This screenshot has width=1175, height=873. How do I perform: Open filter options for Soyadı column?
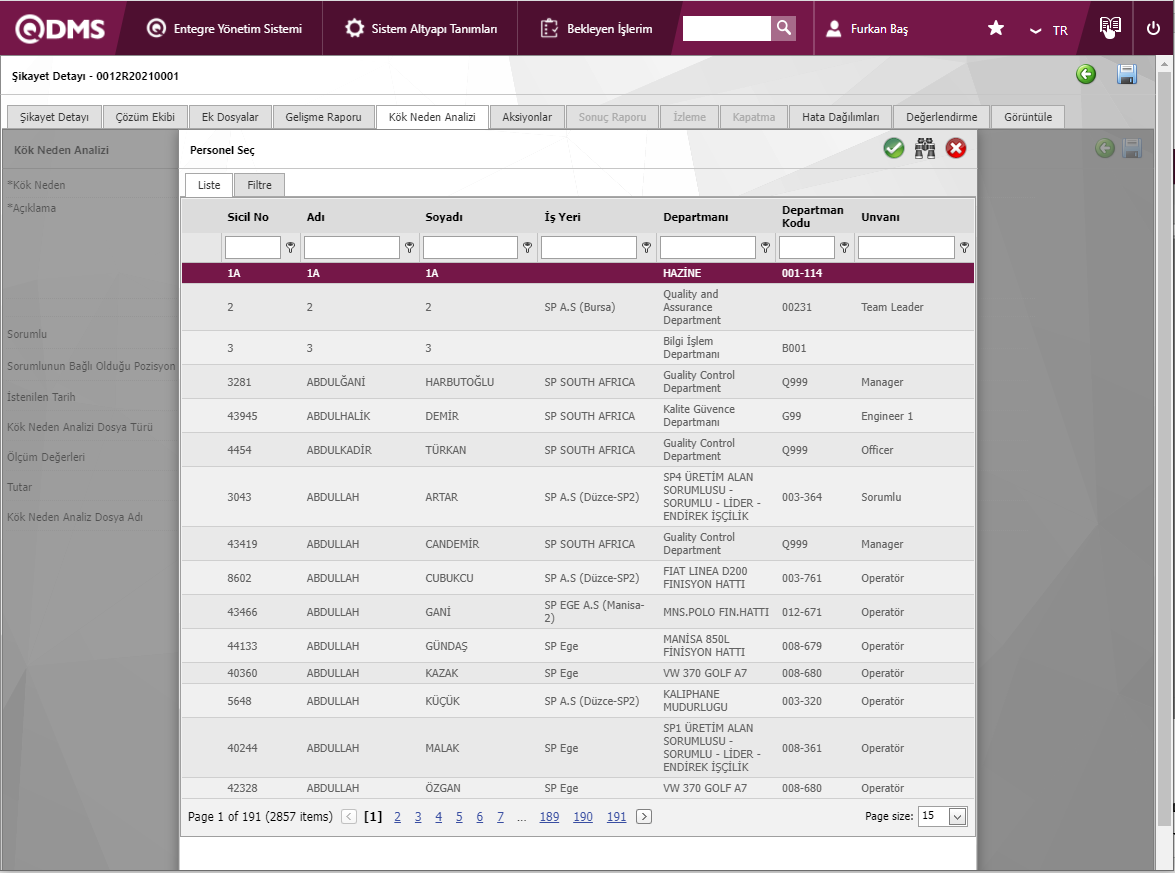point(528,247)
